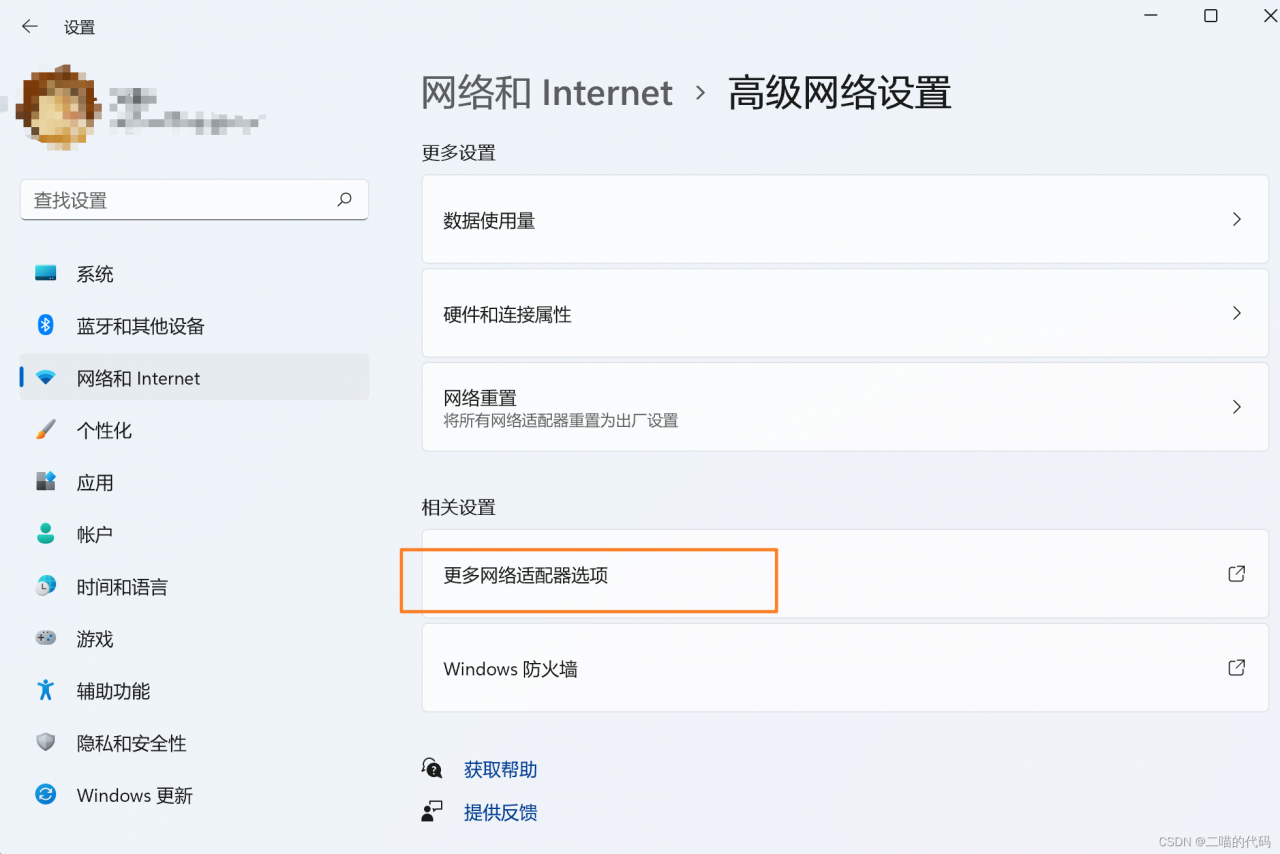Screen dimensions: 1280x854
Task: Click the 获取帮助 headset icon
Action: point(432,768)
